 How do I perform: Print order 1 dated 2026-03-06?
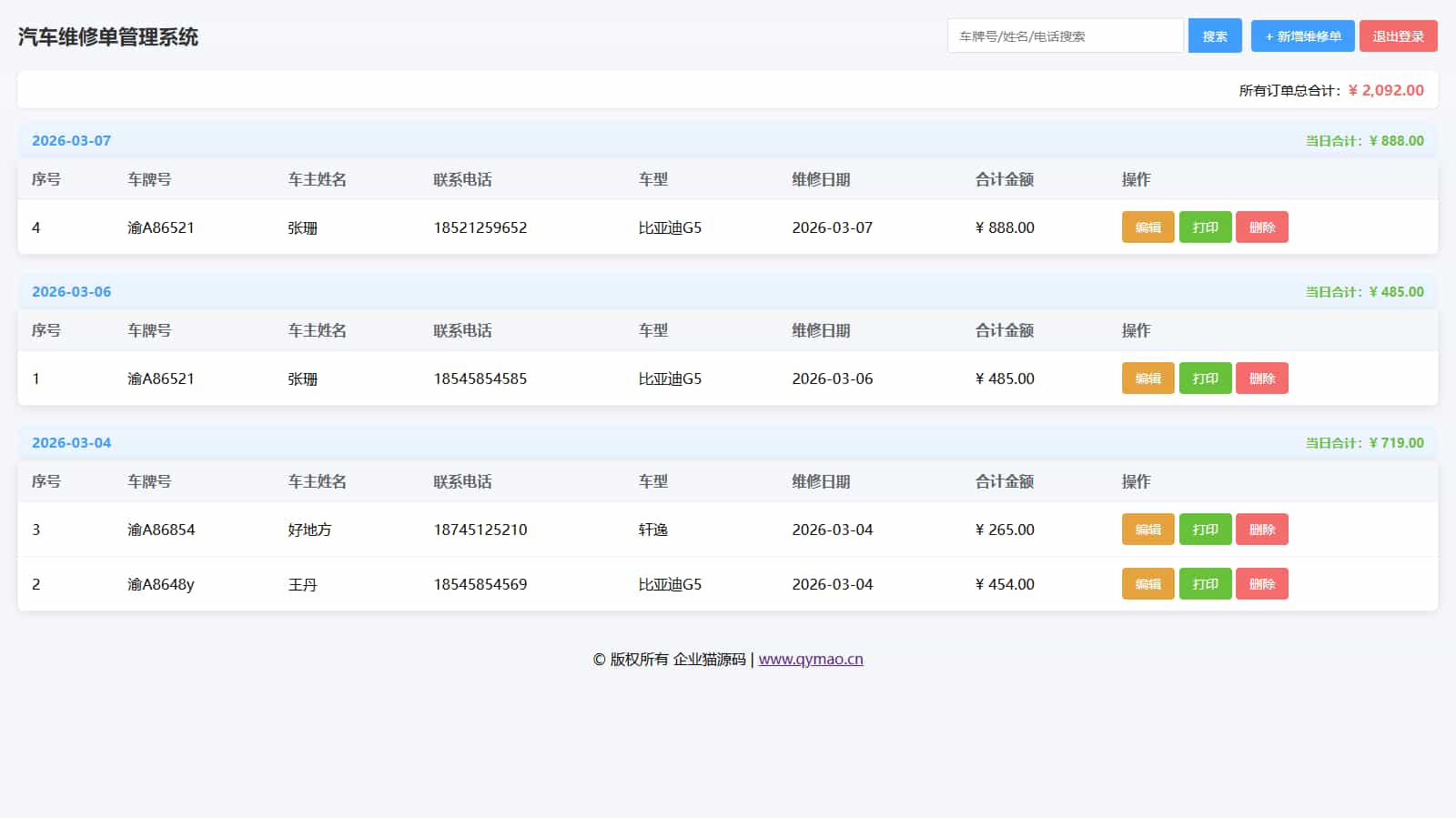point(1205,379)
